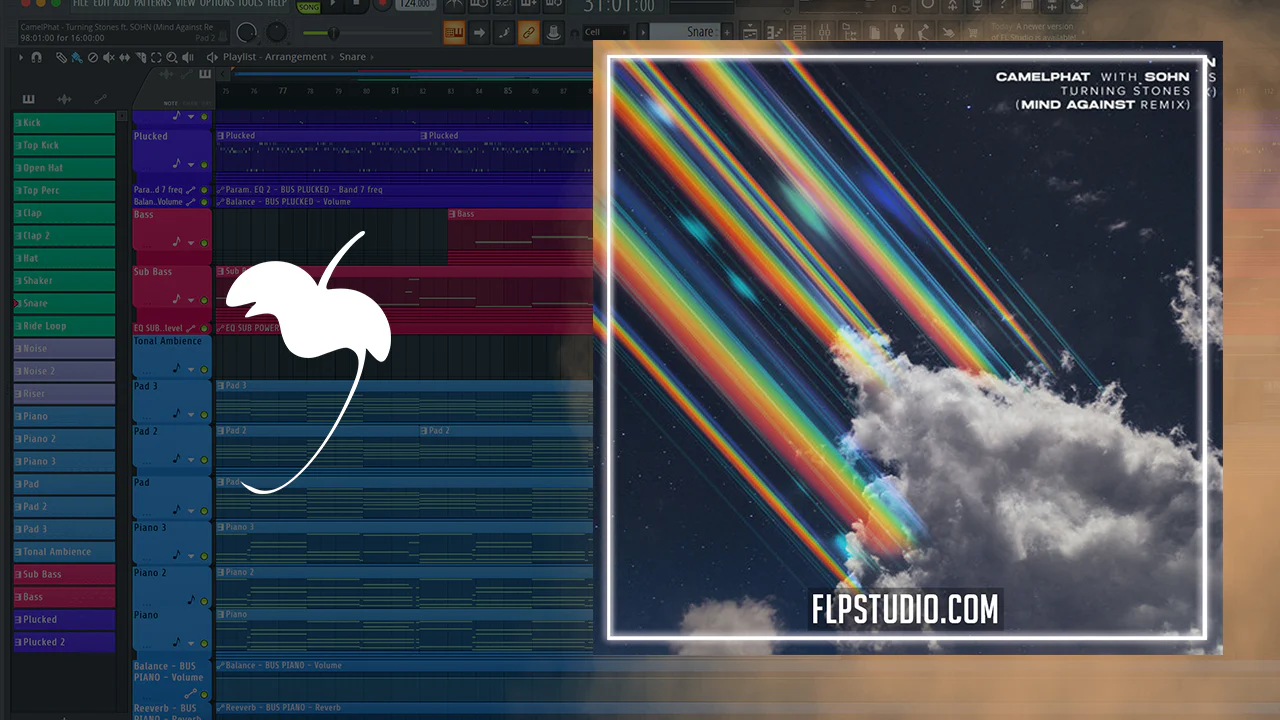Mute the Sub Bass track
The width and height of the screenshot is (1280, 720).
(x=205, y=299)
